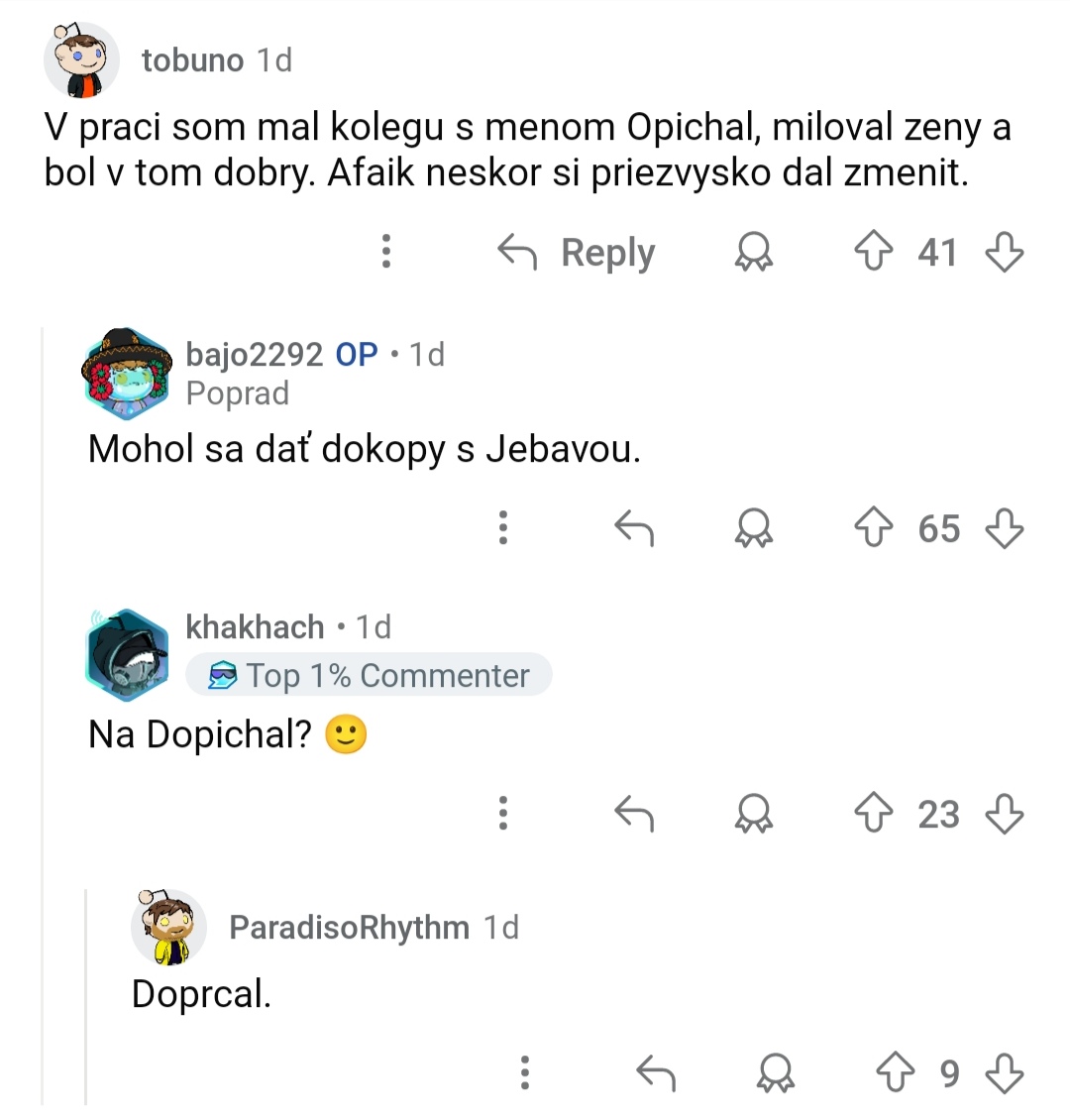Upvote ParadisoRhythm's 'Doprcal.' comment
This screenshot has height=1120, width=1070.
[895, 1072]
